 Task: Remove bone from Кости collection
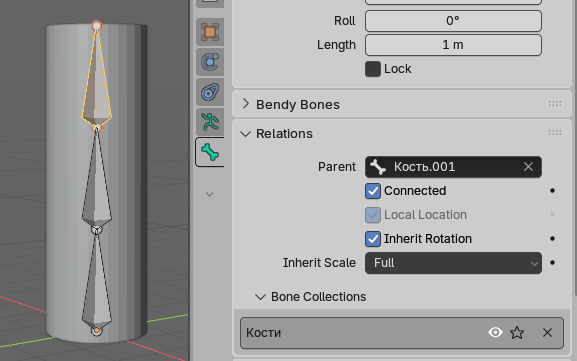click(x=547, y=333)
